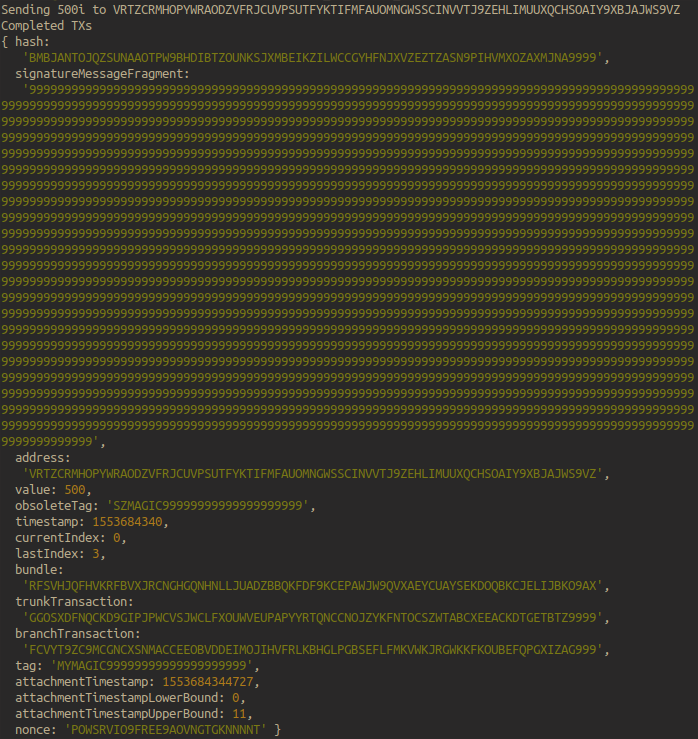This screenshot has width=698, height=739.
Task: Click the 'hash:' key label
Action: click(x=32, y=42)
